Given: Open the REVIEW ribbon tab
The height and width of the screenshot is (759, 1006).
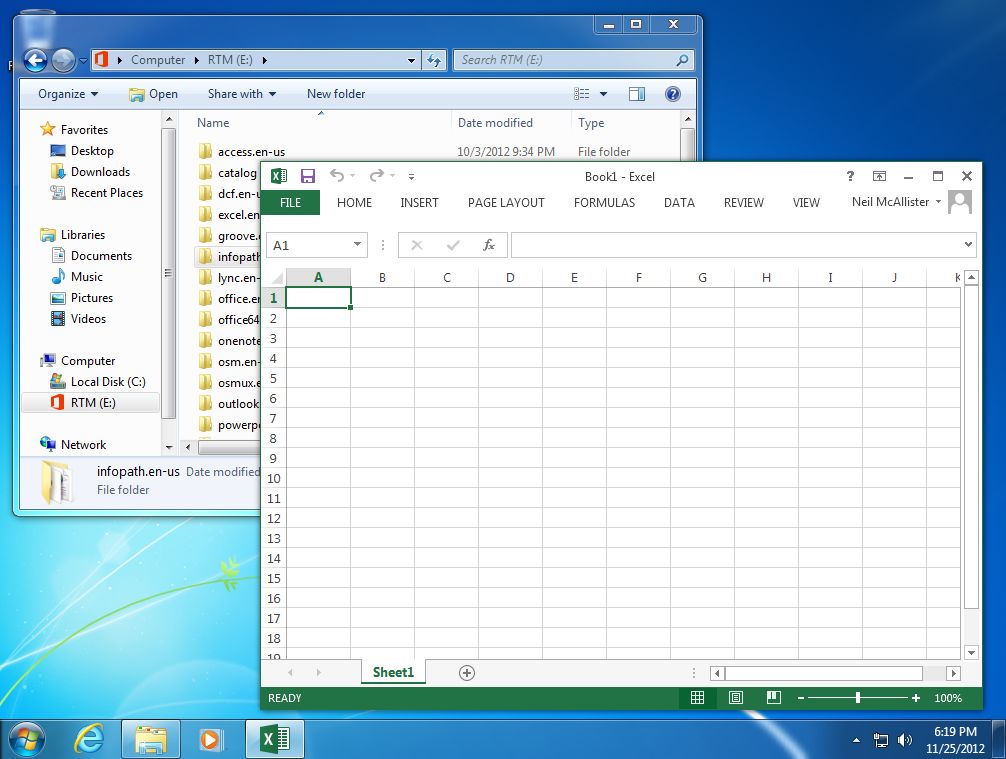Looking at the screenshot, I should (x=744, y=203).
